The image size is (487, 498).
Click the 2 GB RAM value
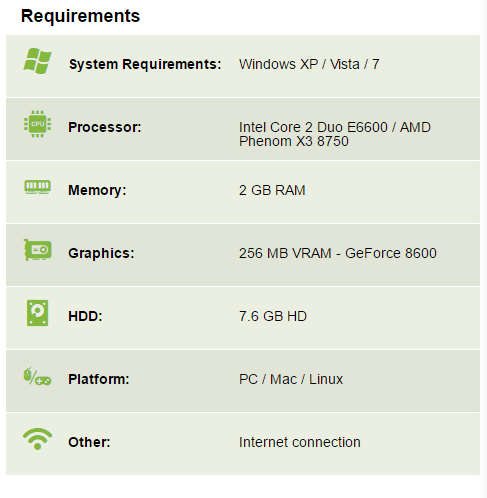pos(272,190)
